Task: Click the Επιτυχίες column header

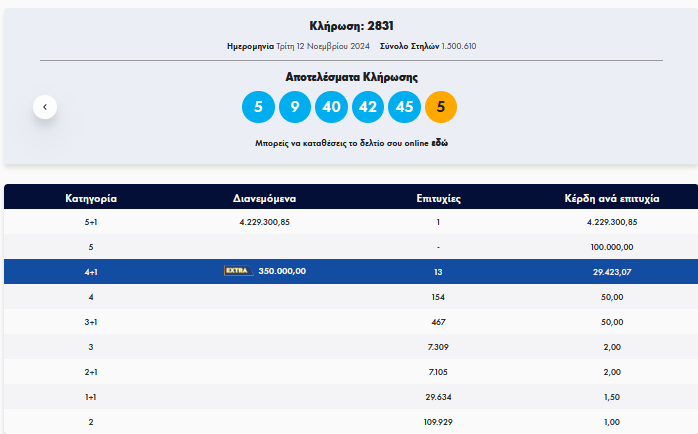Action: [438, 198]
